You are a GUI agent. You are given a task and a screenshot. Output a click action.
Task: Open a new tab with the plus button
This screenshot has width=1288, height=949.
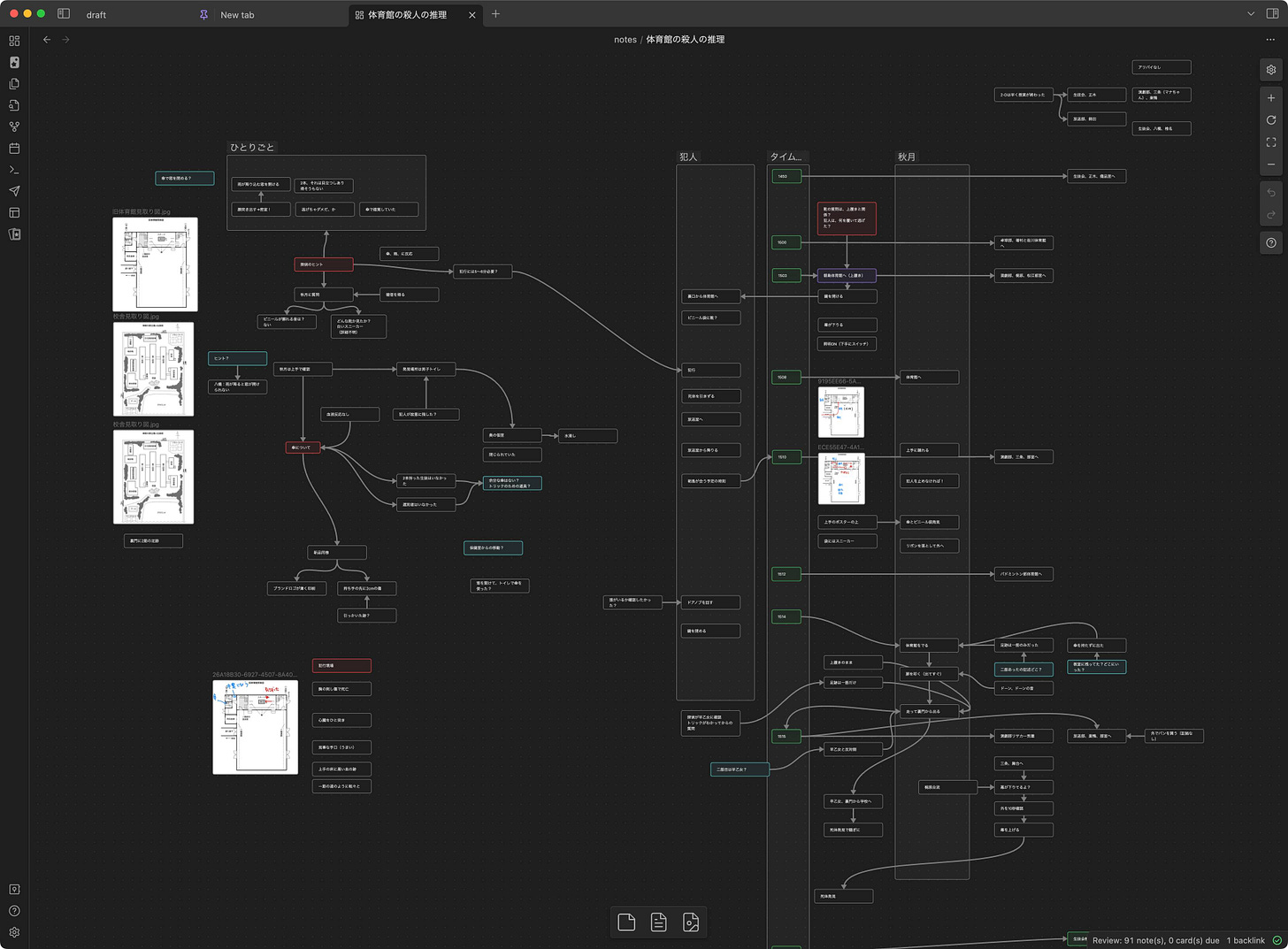(x=495, y=14)
